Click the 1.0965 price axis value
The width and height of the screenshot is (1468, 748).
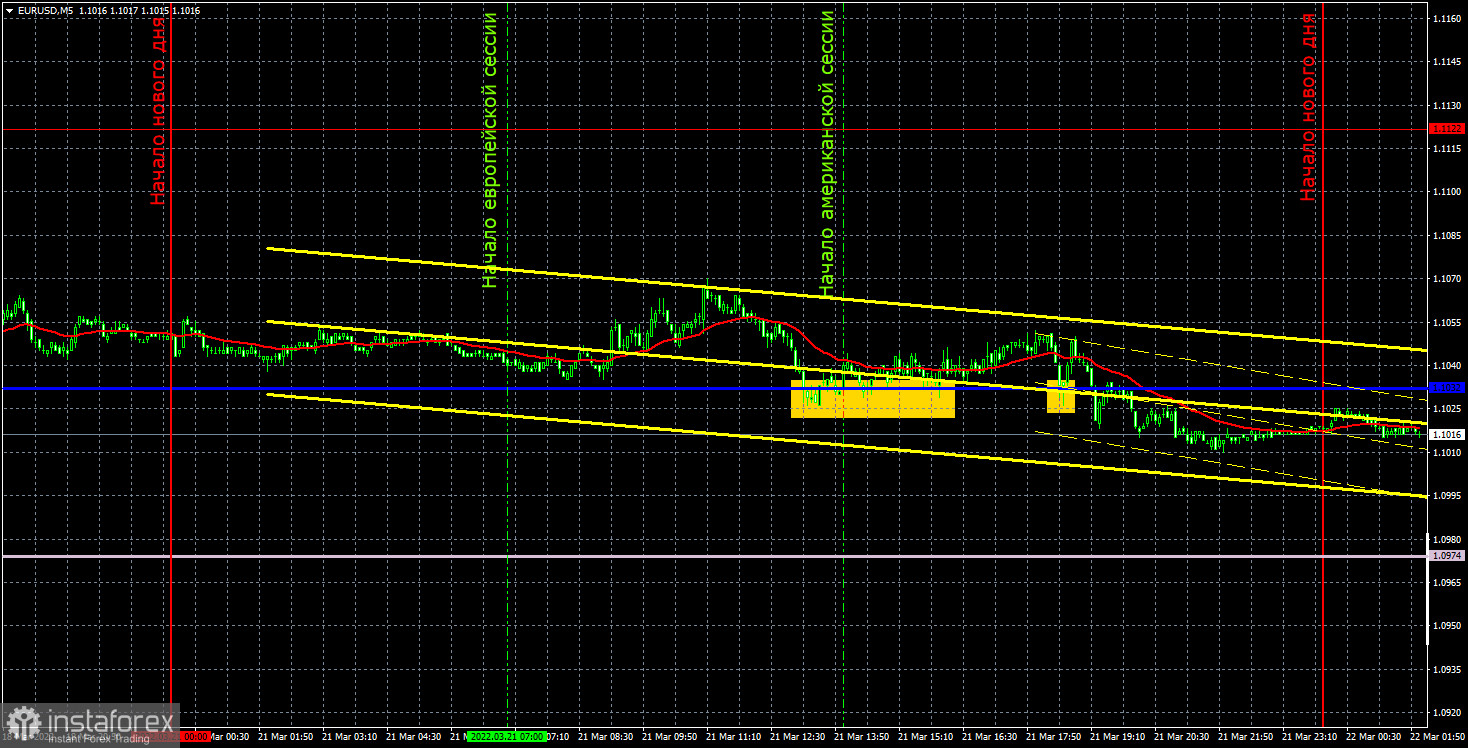(1447, 582)
